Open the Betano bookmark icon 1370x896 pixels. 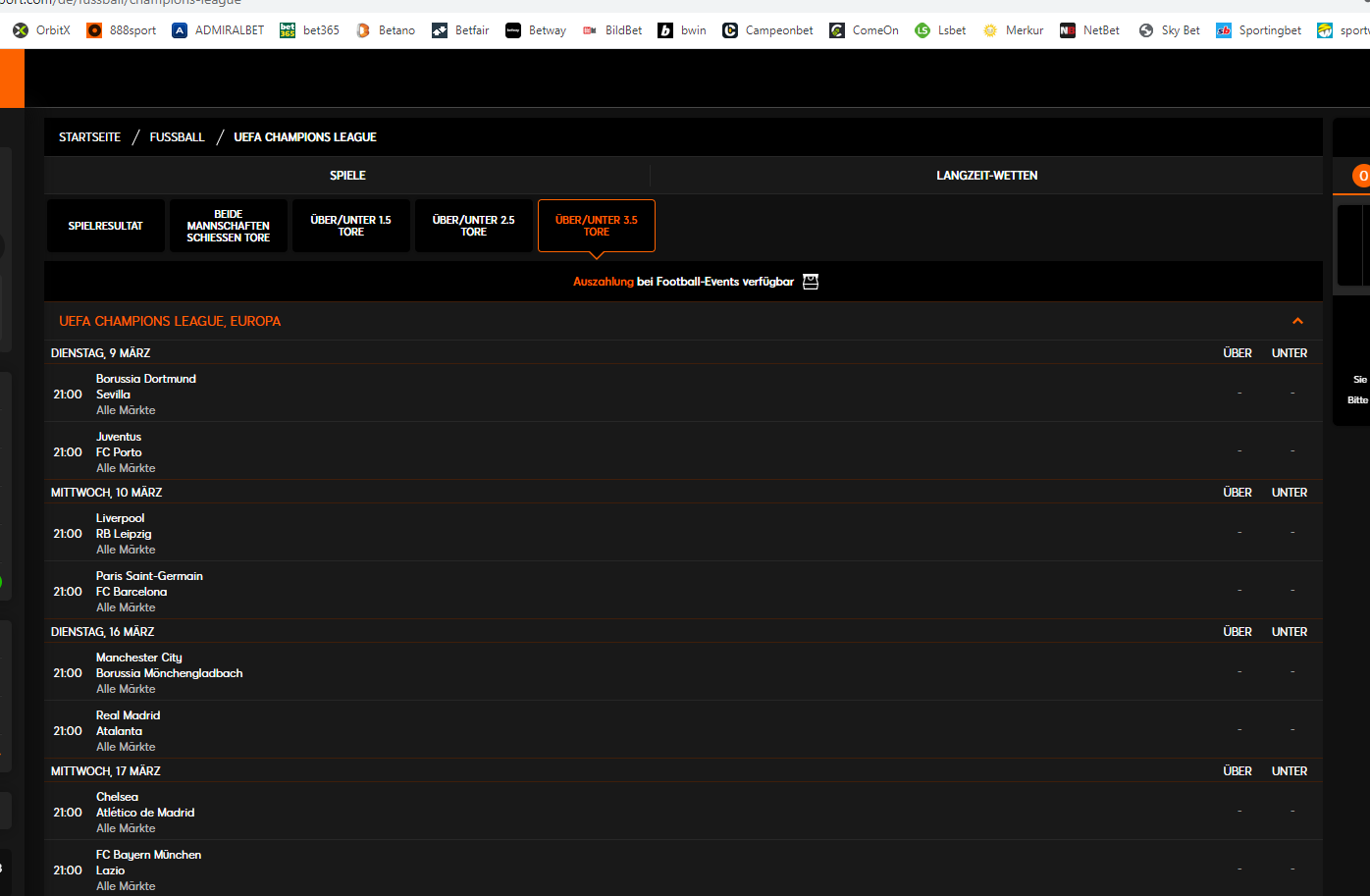click(x=363, y=30)
